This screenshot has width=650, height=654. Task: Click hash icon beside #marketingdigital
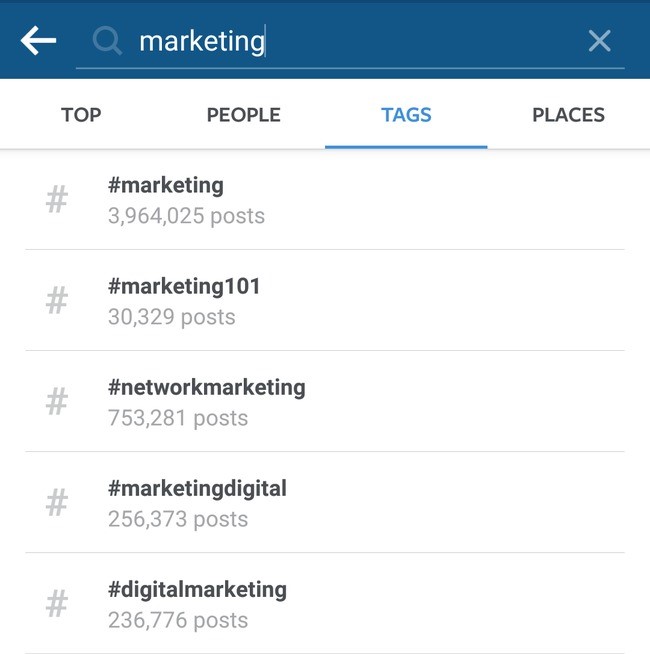57,502
